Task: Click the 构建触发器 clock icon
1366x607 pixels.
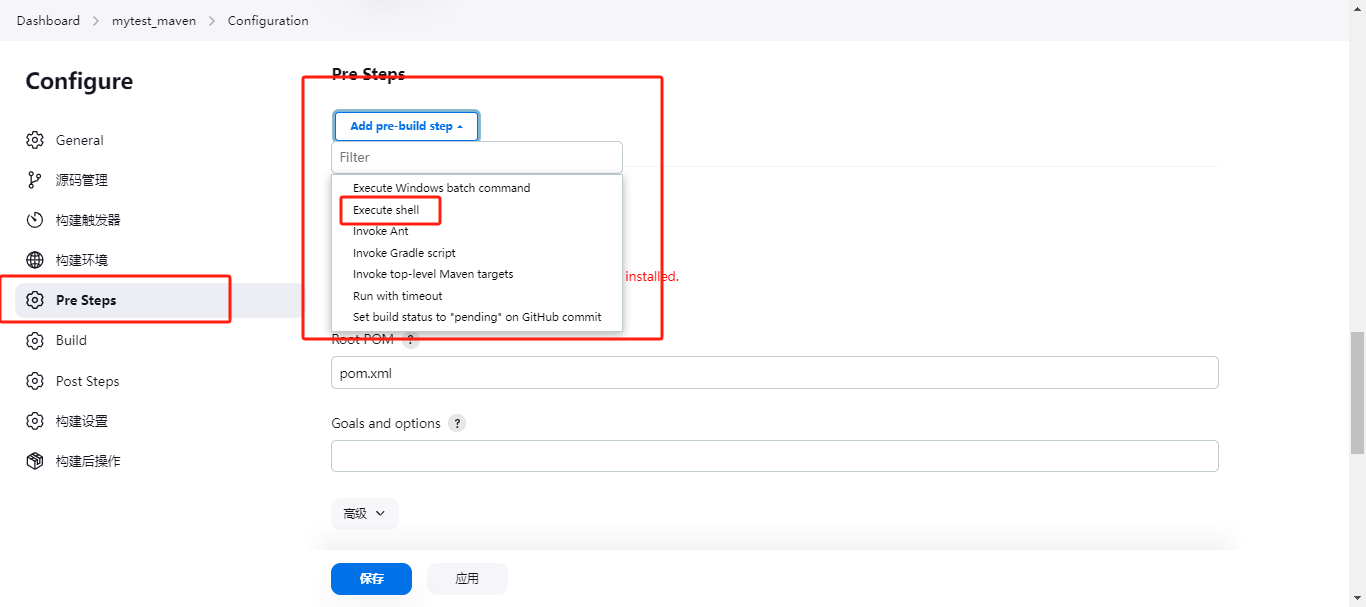Action: 35,220
